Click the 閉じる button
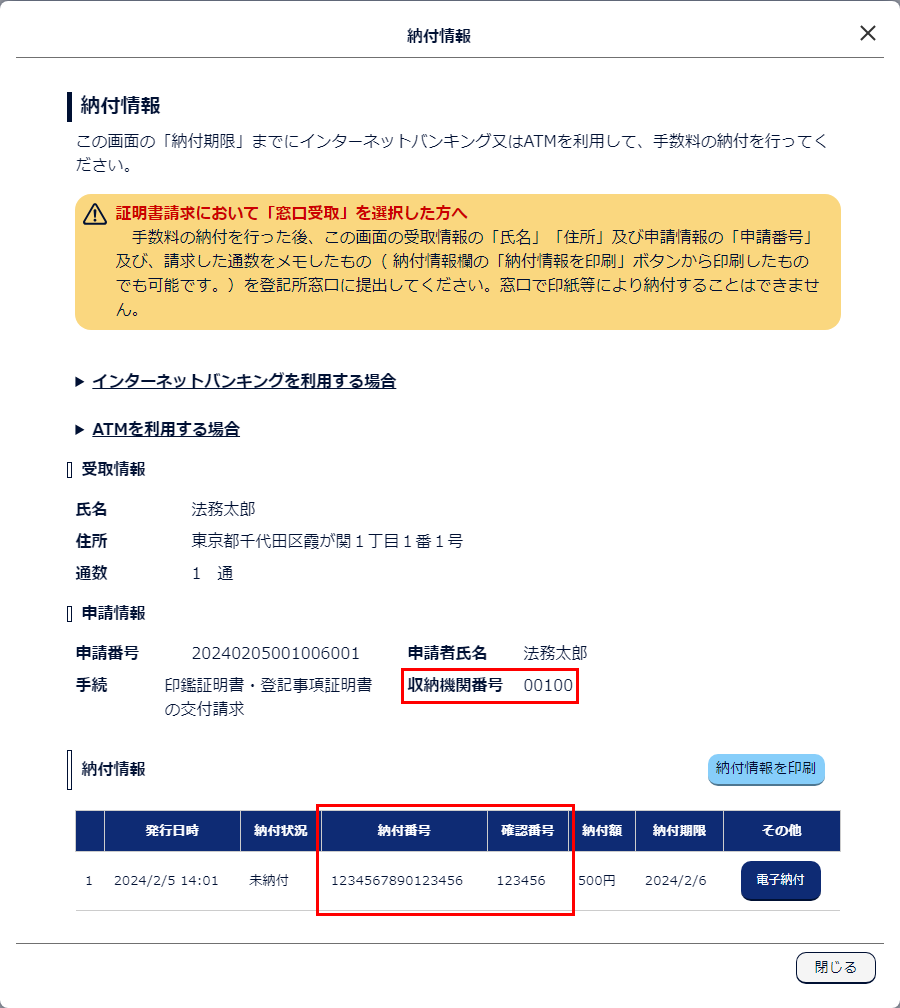 point(835,968)
